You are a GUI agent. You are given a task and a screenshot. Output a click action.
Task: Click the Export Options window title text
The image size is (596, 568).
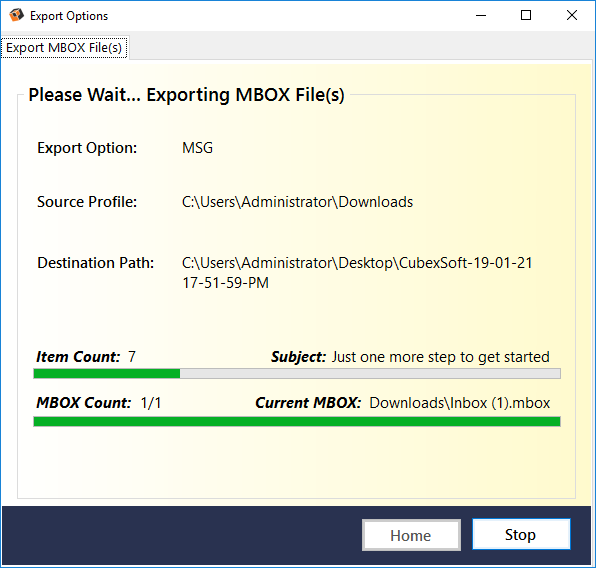pos(69,16)
